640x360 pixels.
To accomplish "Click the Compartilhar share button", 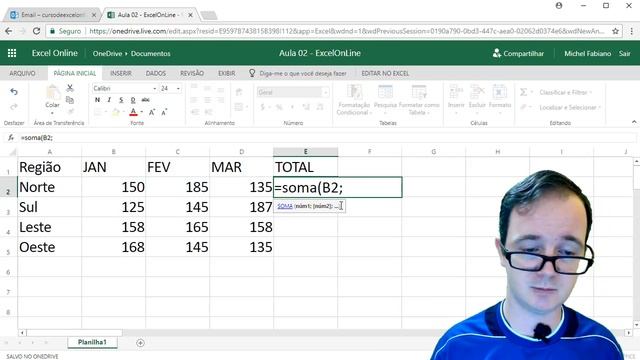I will pos(518,53).
